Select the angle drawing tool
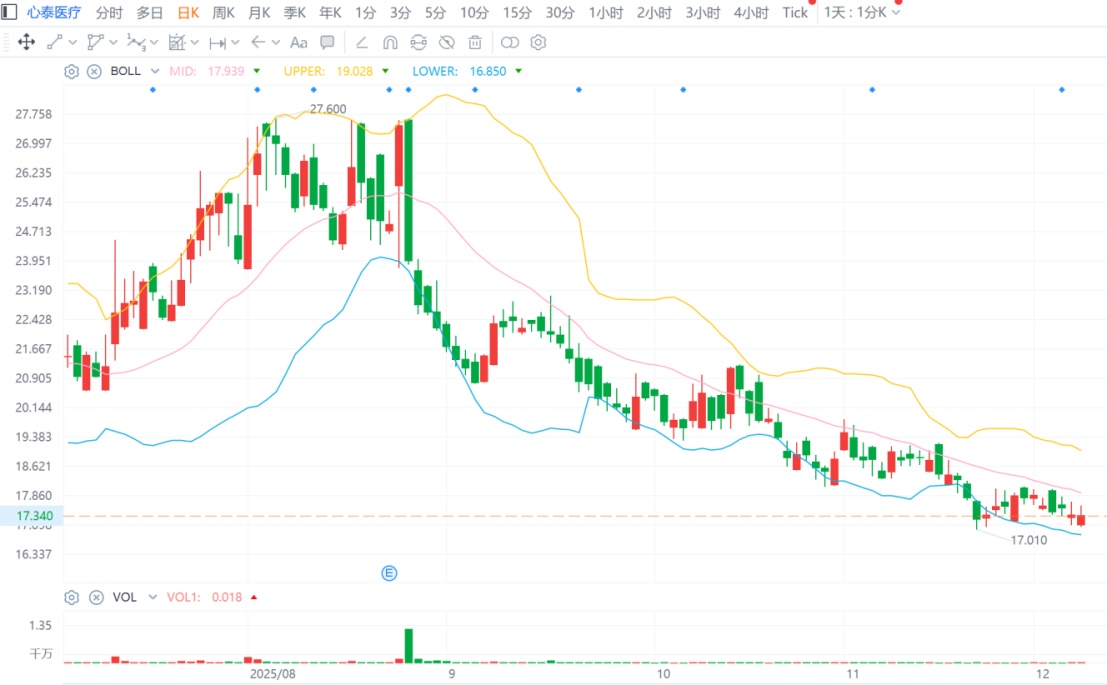 pos(362,42)
